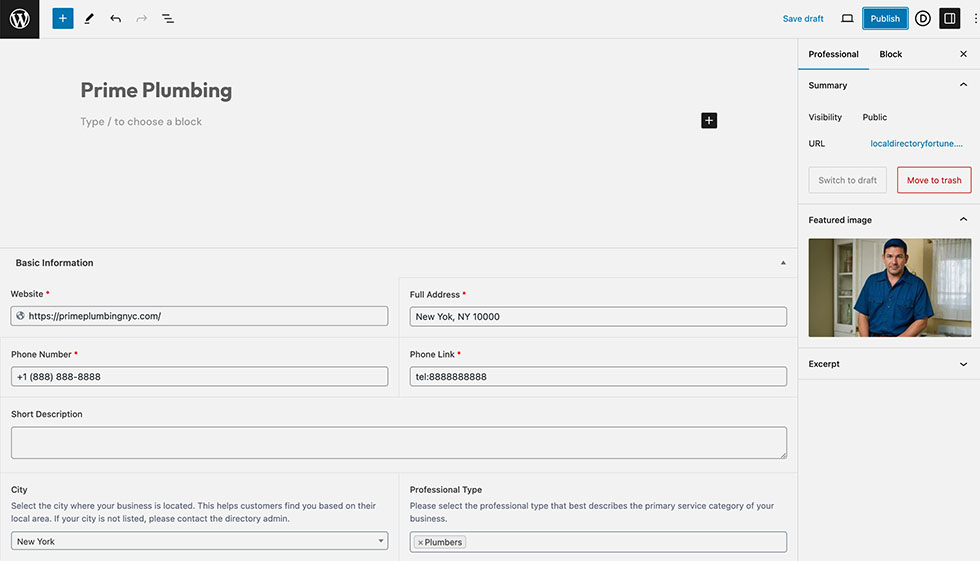The image size is (980, 561).
Task: Remove the Plumbers tag
Action: [x=420, y=543]
